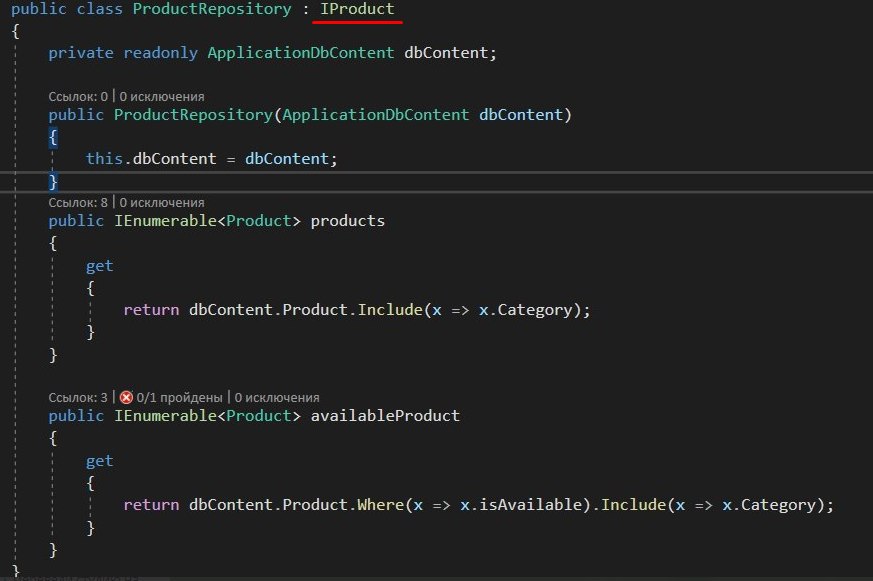This screenshot has width=873, height=581.
Task: Click the highlighted closing brace of the constructor
Action: (x=53, y=181)
